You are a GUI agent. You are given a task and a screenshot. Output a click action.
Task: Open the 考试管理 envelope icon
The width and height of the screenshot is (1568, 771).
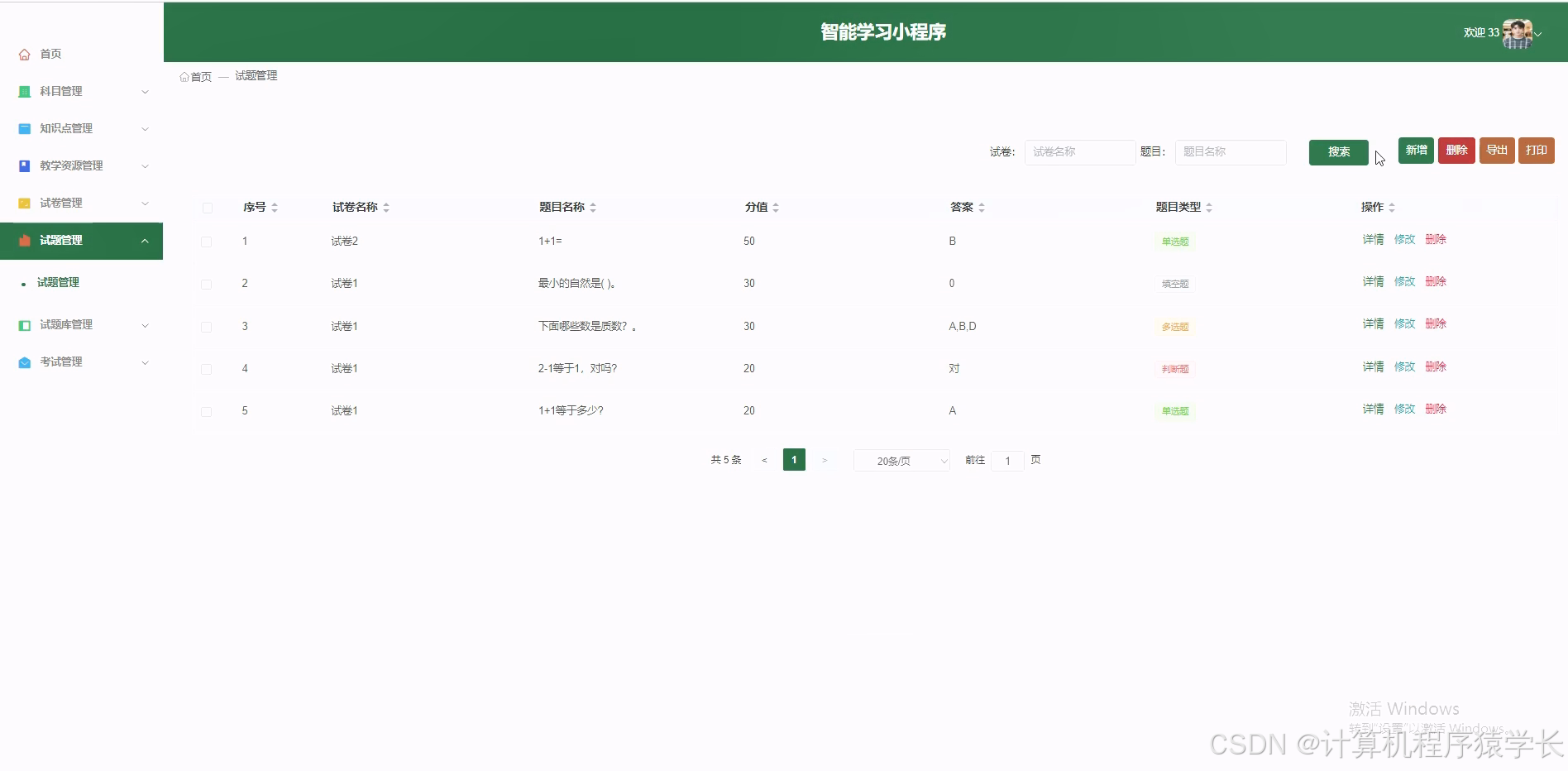[24, 362]
